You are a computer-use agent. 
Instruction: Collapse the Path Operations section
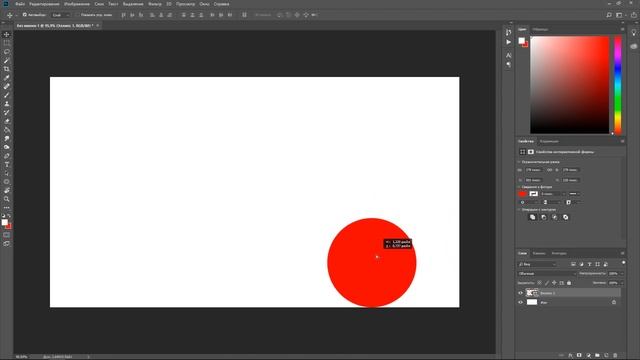pos(520,209)
